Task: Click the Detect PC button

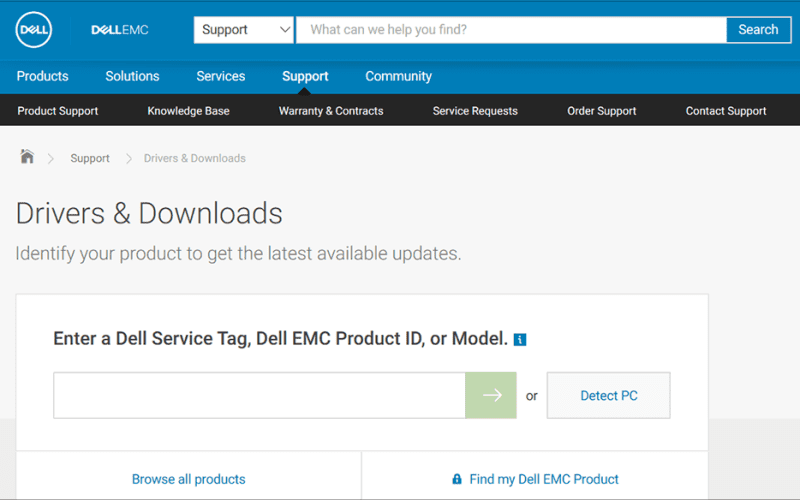Action: coord(609,395)
